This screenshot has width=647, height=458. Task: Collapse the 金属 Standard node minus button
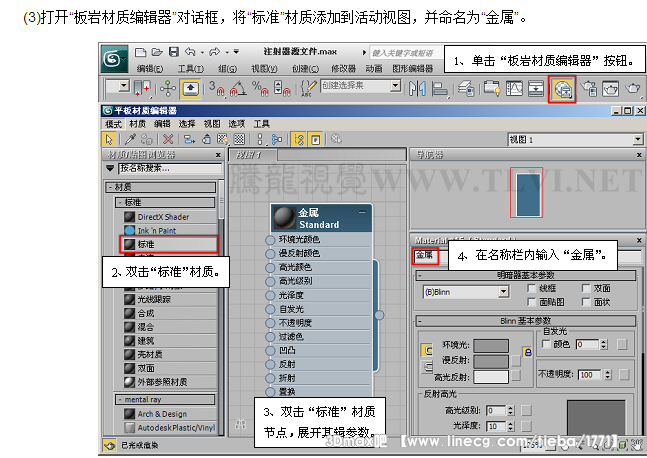click(362, 212)
